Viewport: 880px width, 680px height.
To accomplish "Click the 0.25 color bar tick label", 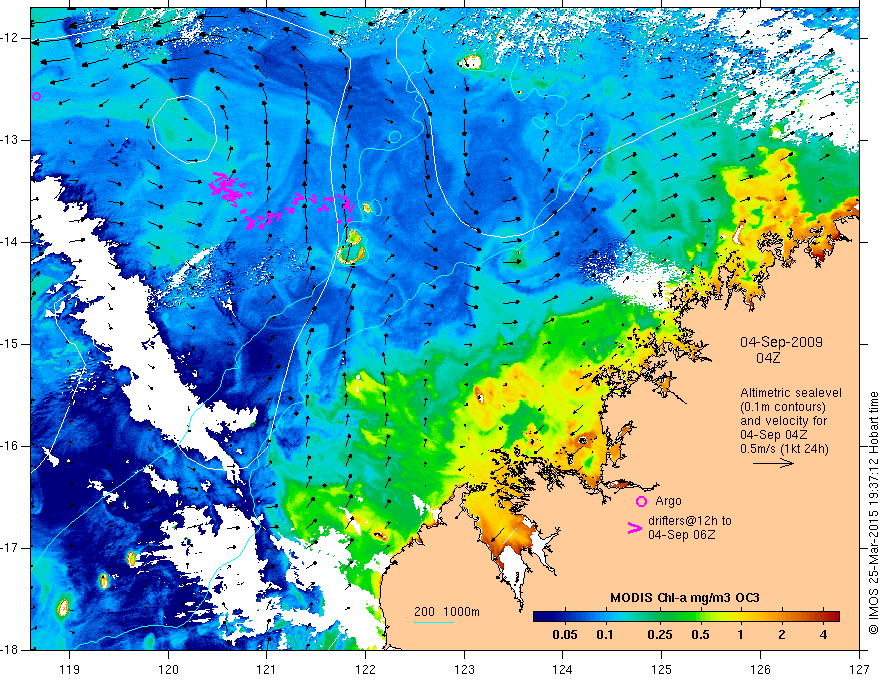I will [x=659, y=635].
